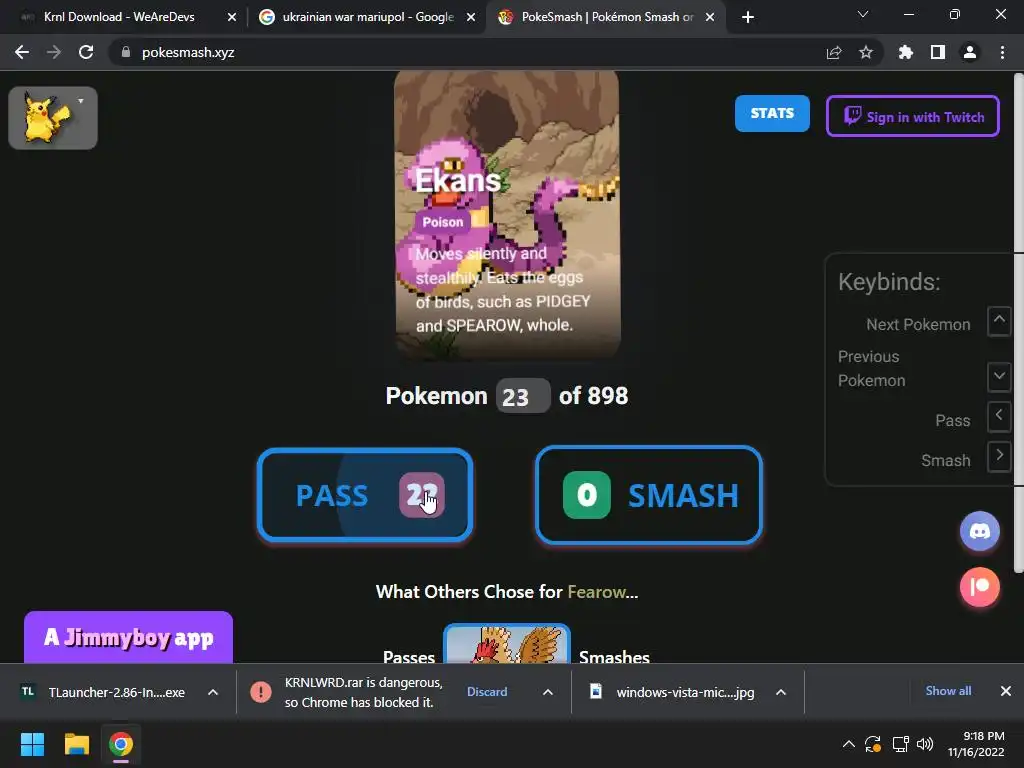Click the sync status tray icon
Screen dimensions: 1024x768
point(873,744)
